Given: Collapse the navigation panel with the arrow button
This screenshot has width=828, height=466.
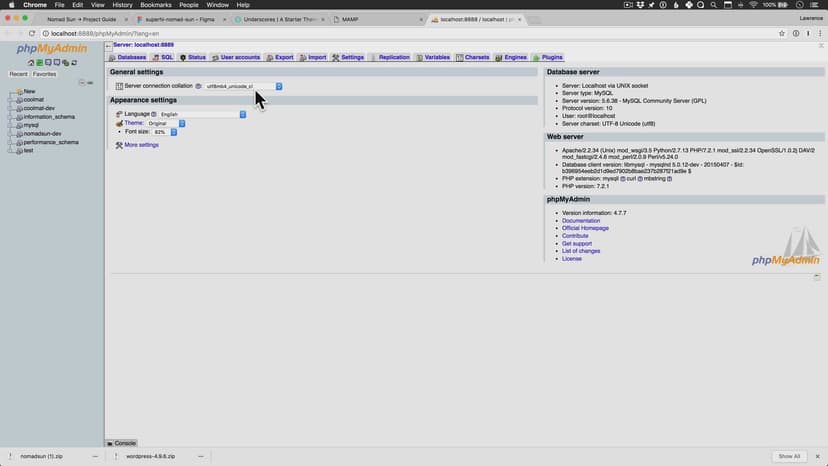Looking at the screenshot, I should (108, 45).
